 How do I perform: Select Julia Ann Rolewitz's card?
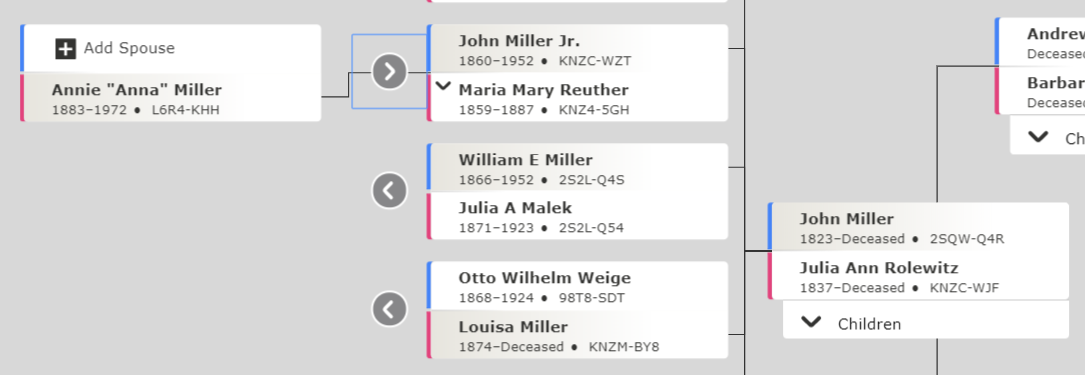pyautogui.click(x=918, y=275)
